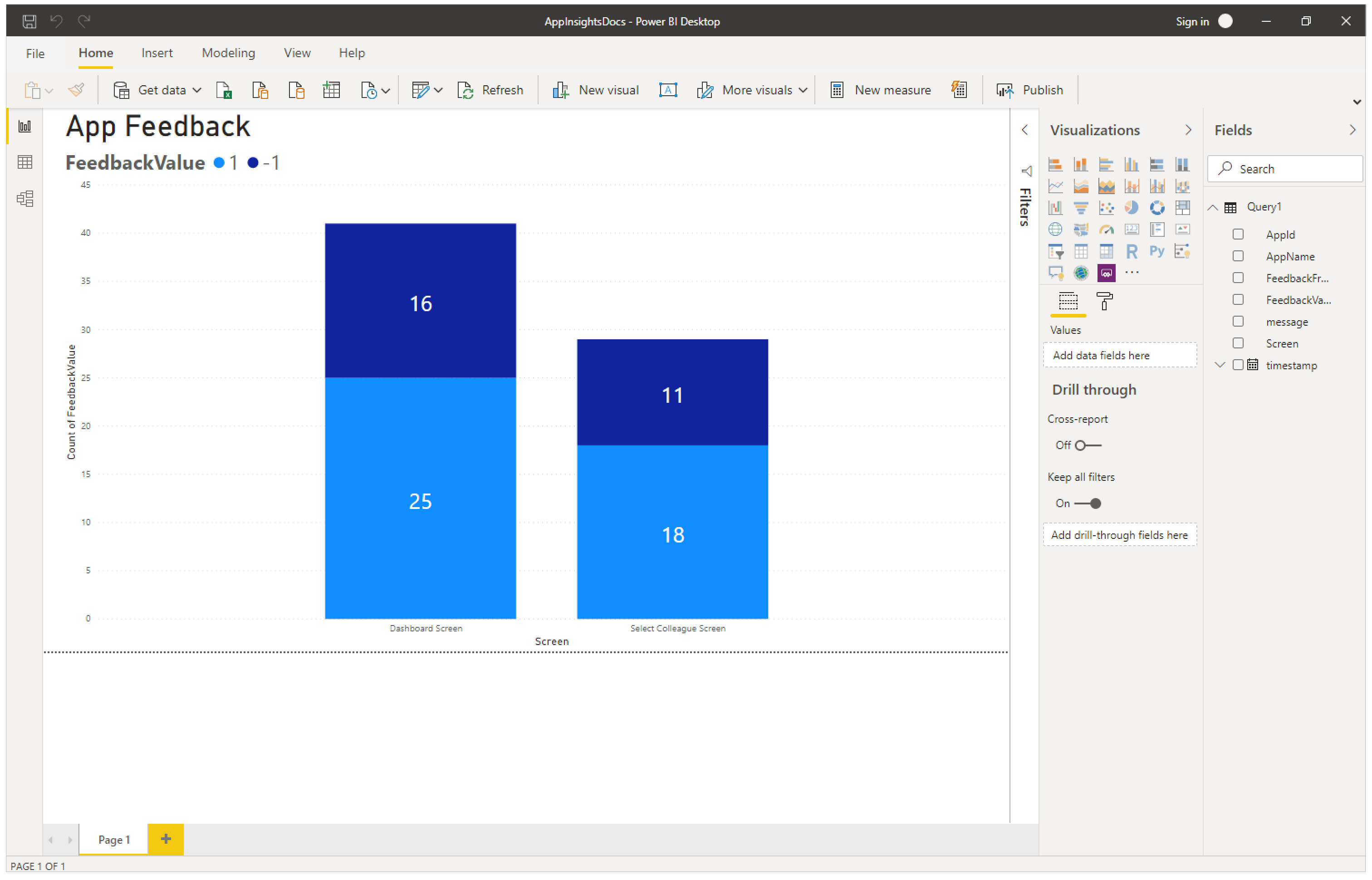Expand the Fields panel right arrow

click(1352, 129)
